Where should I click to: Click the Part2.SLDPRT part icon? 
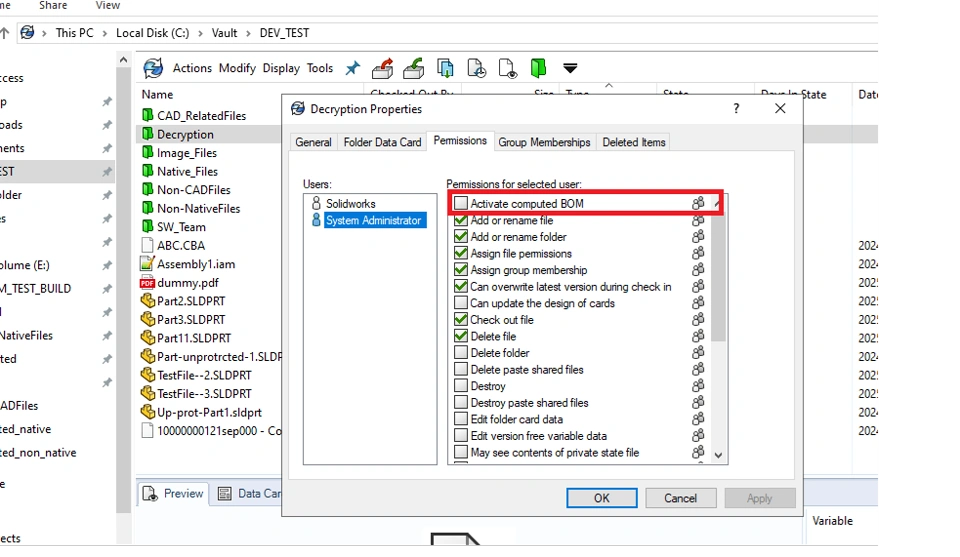[x=148, y=301]
